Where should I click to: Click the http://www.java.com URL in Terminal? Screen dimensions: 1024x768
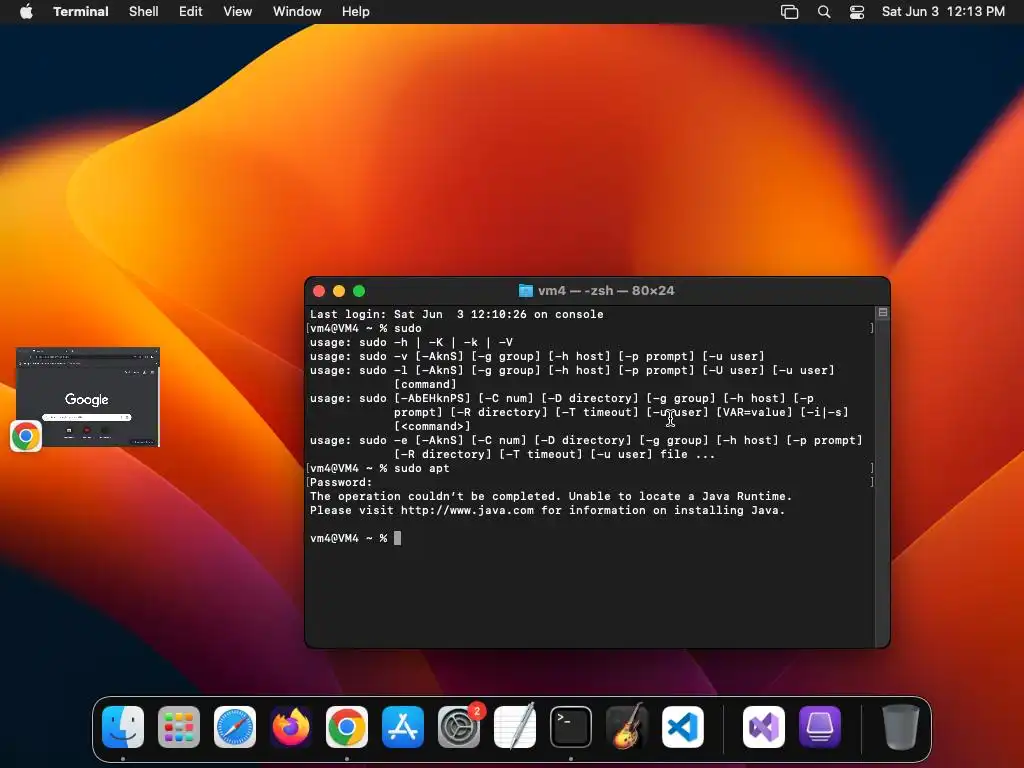click(x=468, y=510)
